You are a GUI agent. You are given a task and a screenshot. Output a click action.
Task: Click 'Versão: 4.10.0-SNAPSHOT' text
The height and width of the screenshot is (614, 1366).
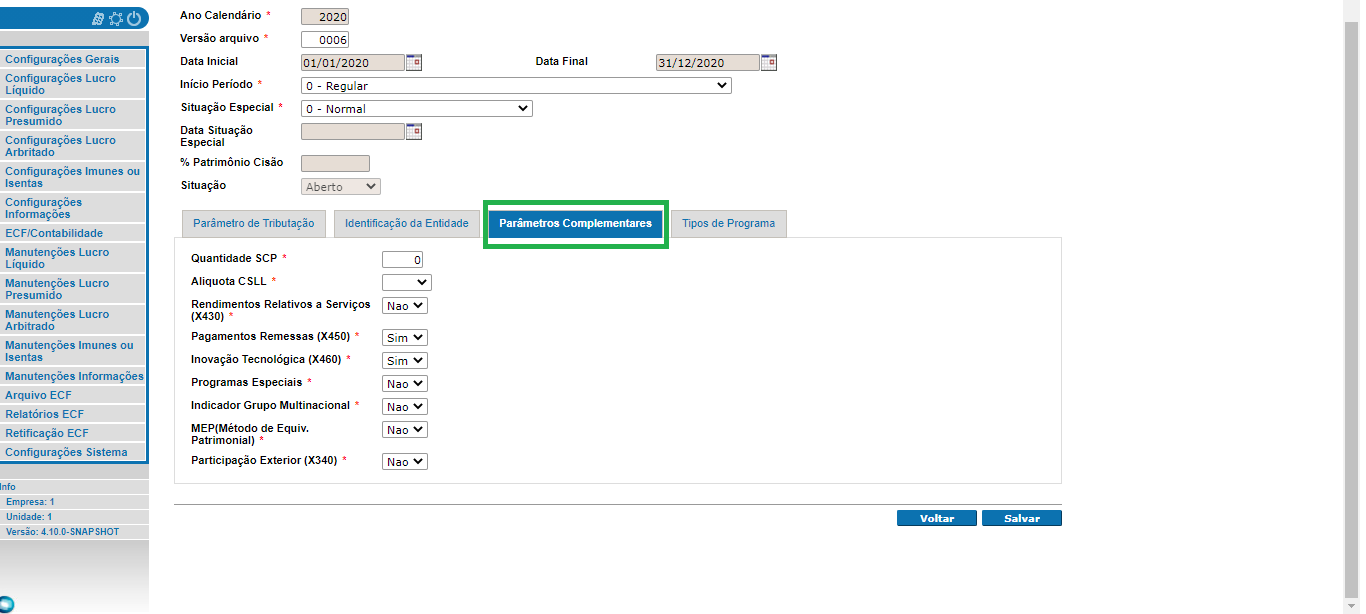[x=62, y=532]
